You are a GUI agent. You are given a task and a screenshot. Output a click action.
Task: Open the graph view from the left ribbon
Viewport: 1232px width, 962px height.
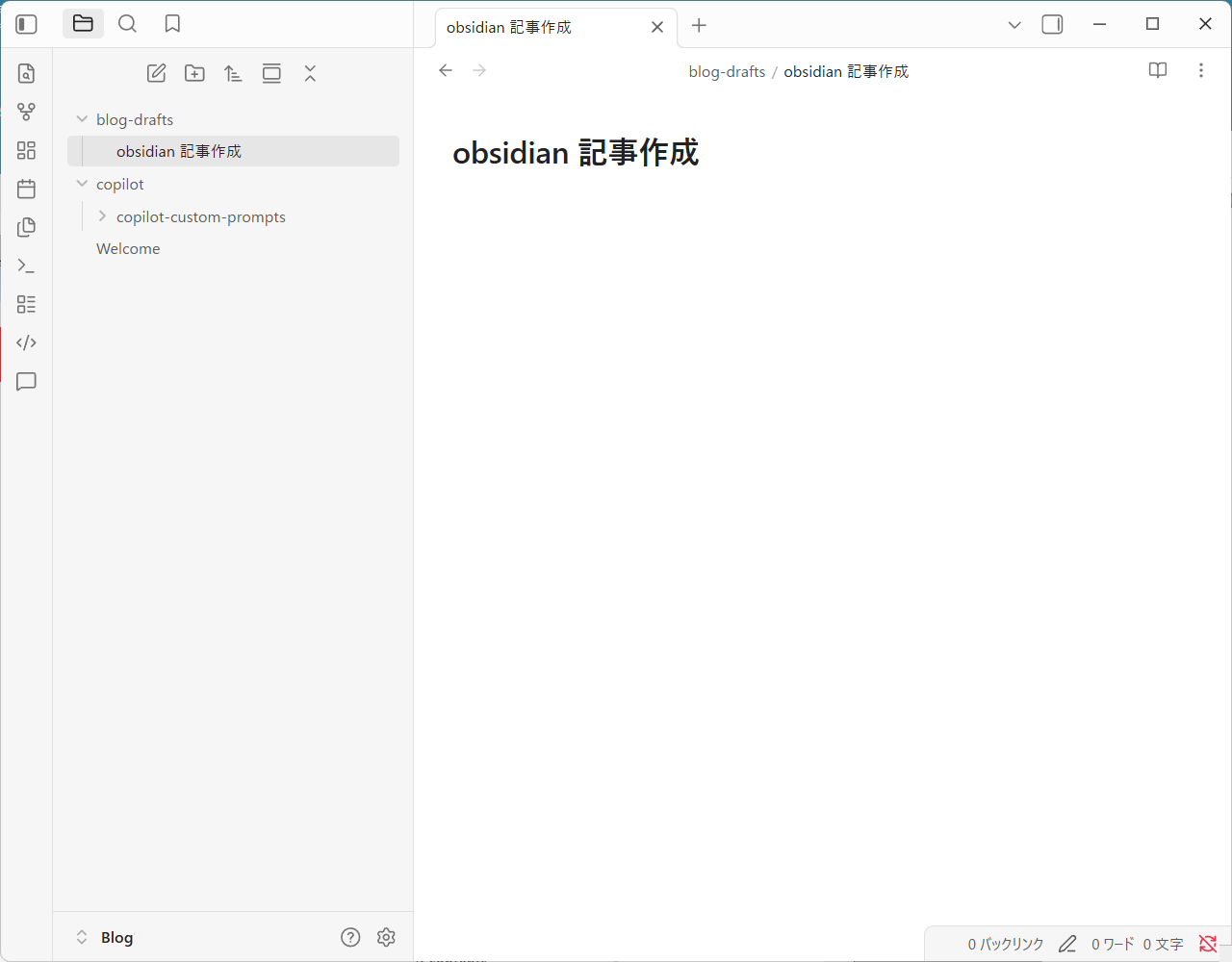click(26, 112)
